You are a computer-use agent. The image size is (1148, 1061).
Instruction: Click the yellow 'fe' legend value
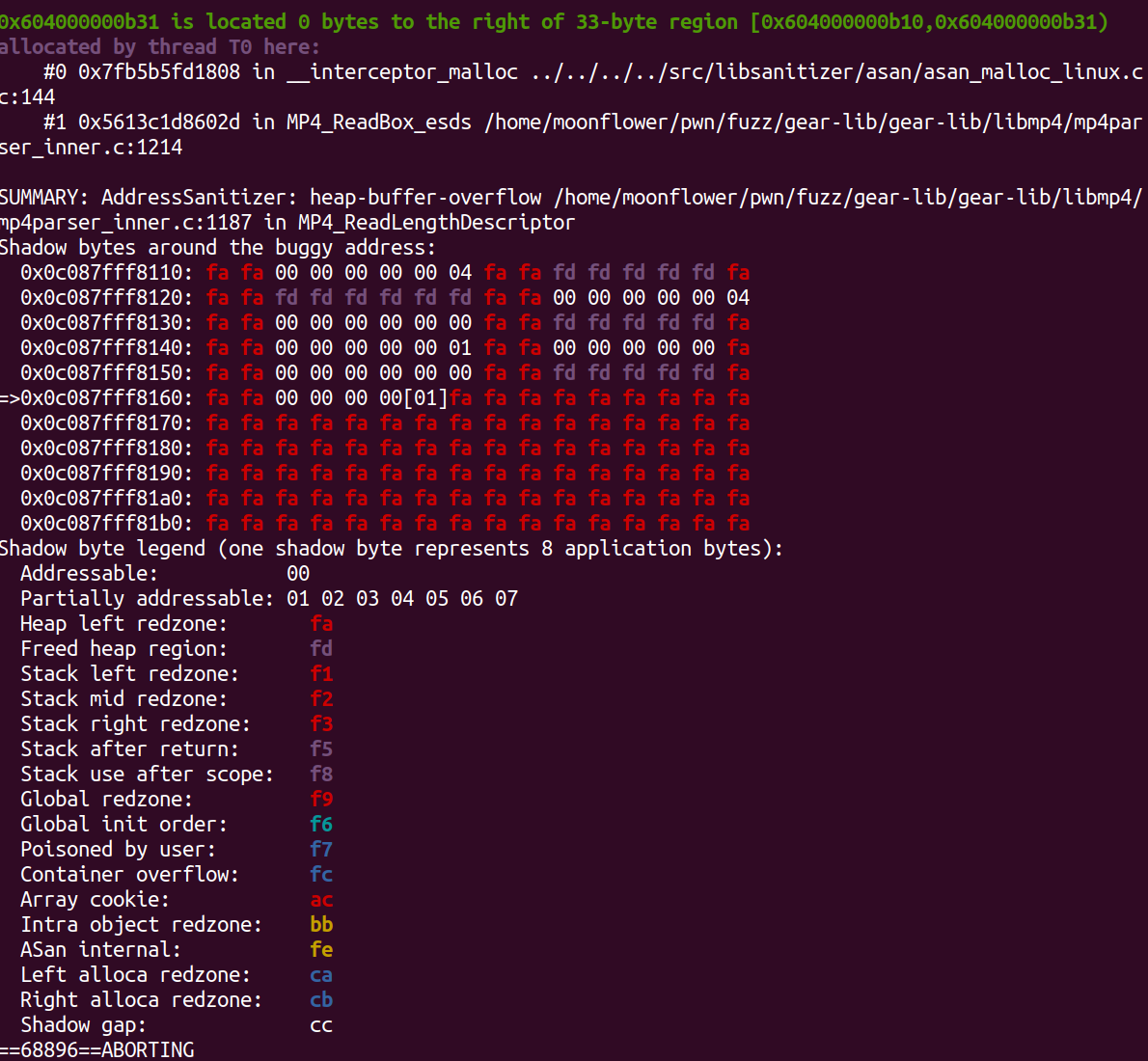[x=321, y=950]
